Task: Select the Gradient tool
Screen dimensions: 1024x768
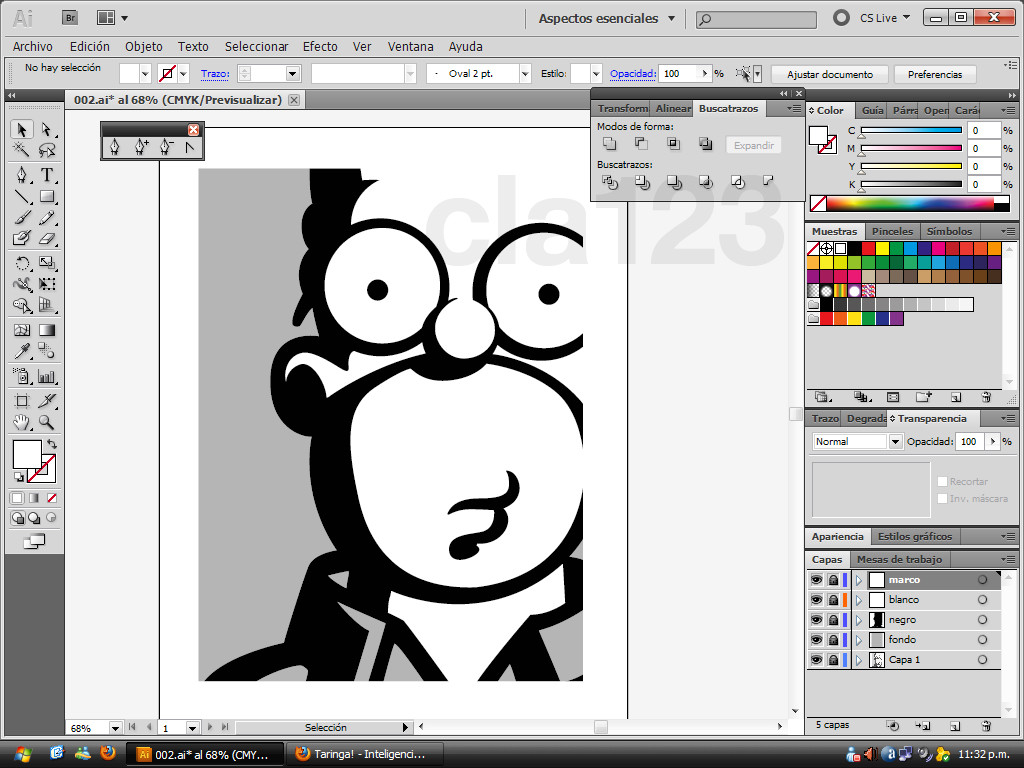Action: [46, 330]
